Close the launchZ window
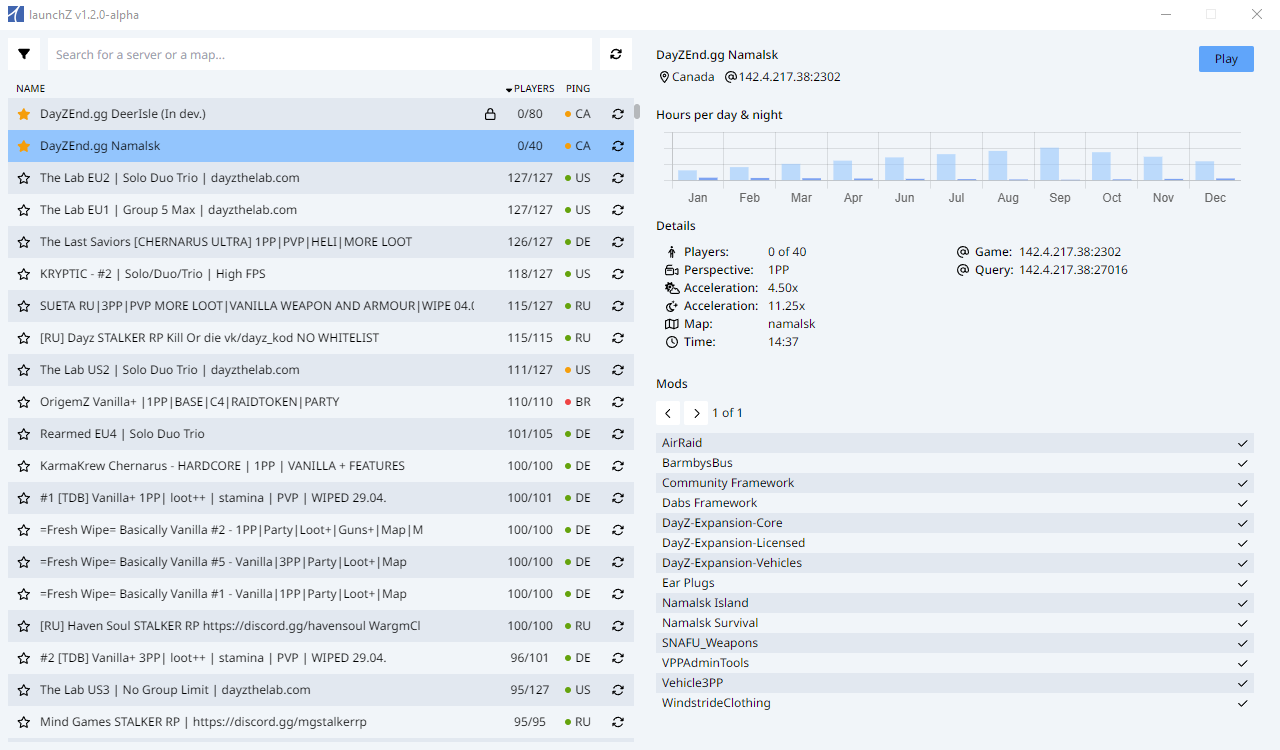Image resolution: width=1280 pixels, height=750 pixels. (1257, 14)
